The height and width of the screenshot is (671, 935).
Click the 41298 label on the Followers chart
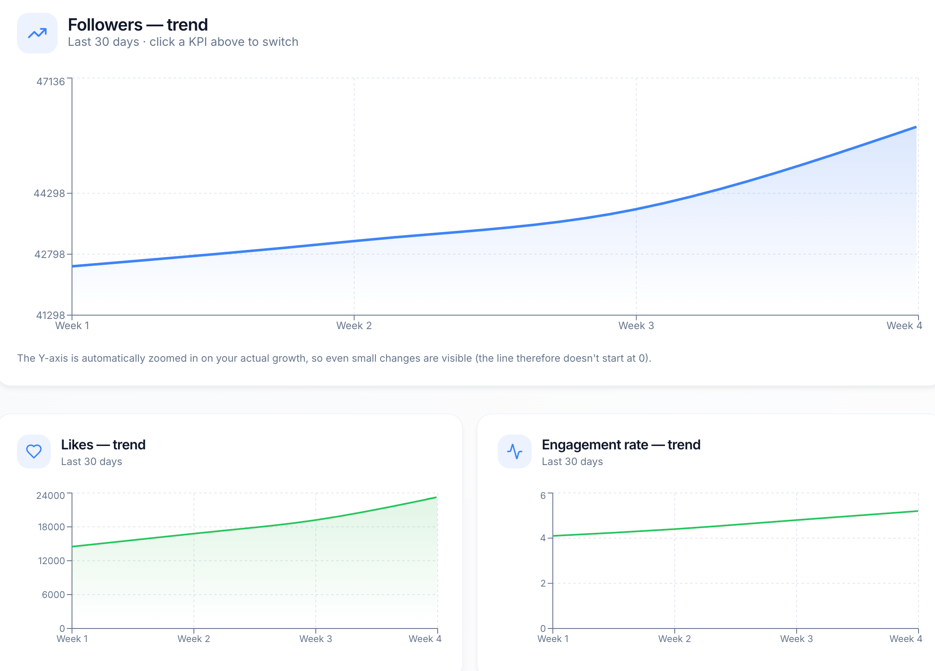[50, 315]
